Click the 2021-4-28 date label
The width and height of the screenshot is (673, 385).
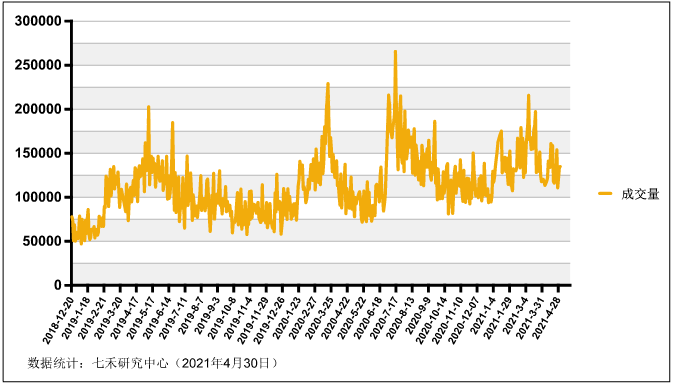pyautogui.click(x=547, y=317)
